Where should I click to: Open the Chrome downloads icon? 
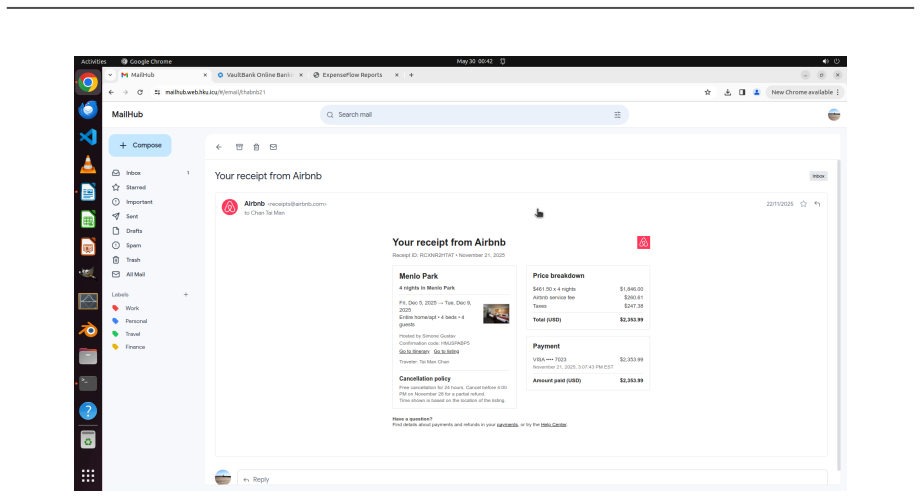728,92
